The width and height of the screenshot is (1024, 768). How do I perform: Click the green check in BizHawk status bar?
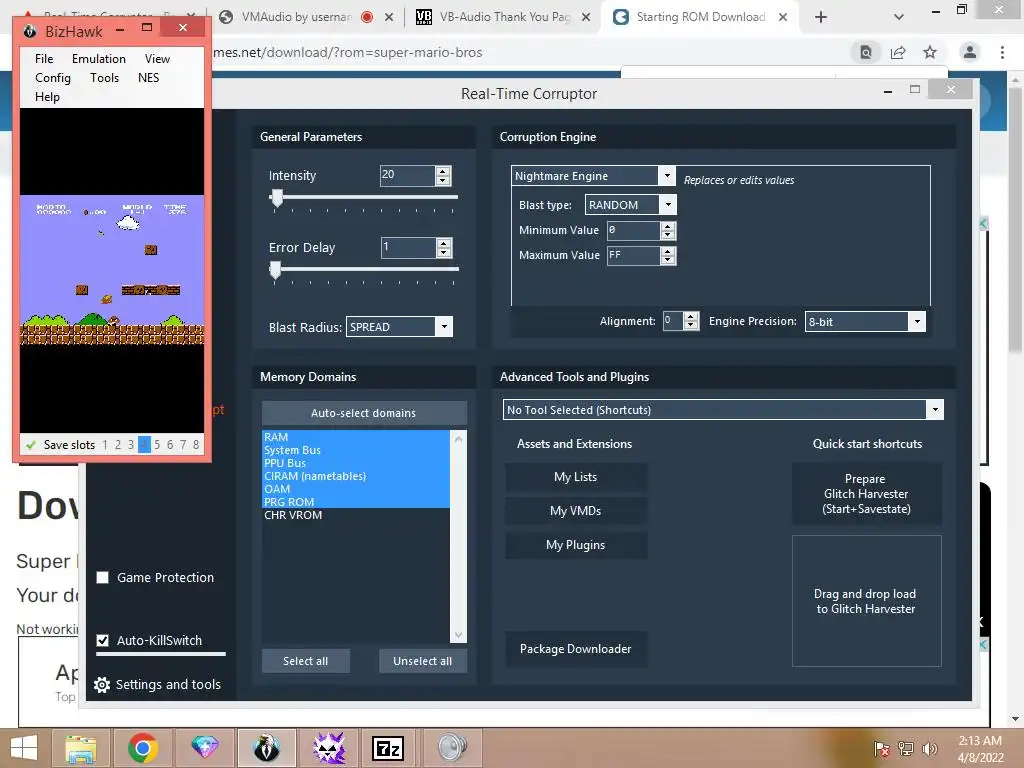click(x=30, y=445)
